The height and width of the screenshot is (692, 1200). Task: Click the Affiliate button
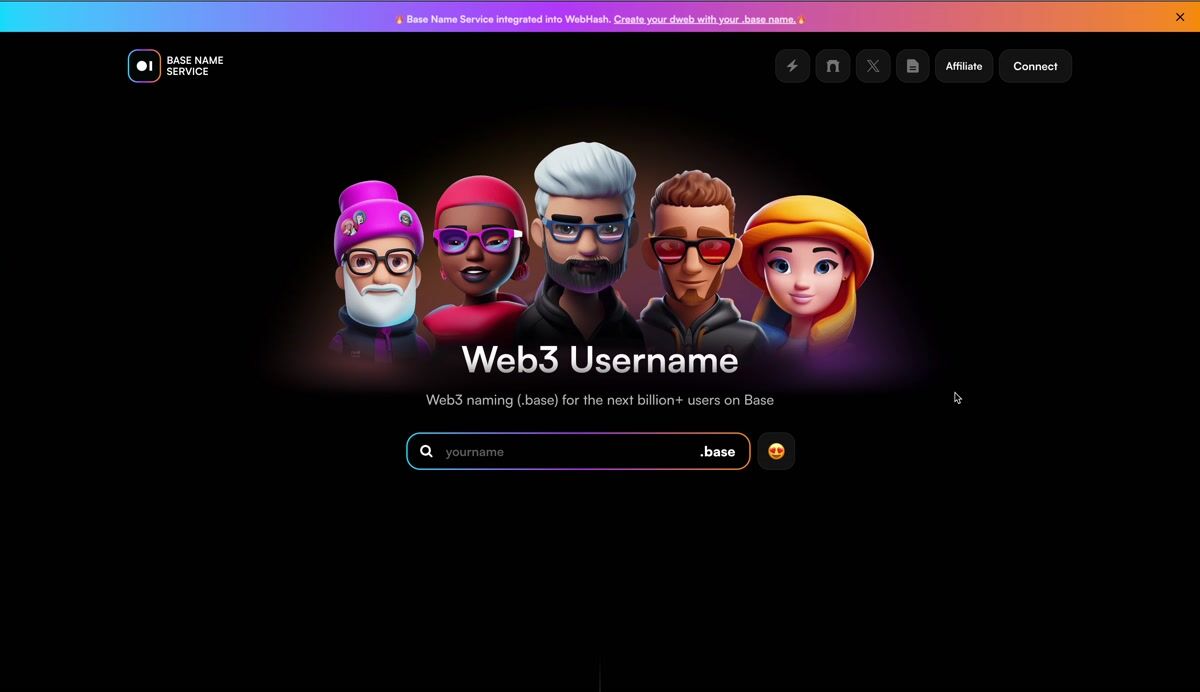(x=964, y=66)
